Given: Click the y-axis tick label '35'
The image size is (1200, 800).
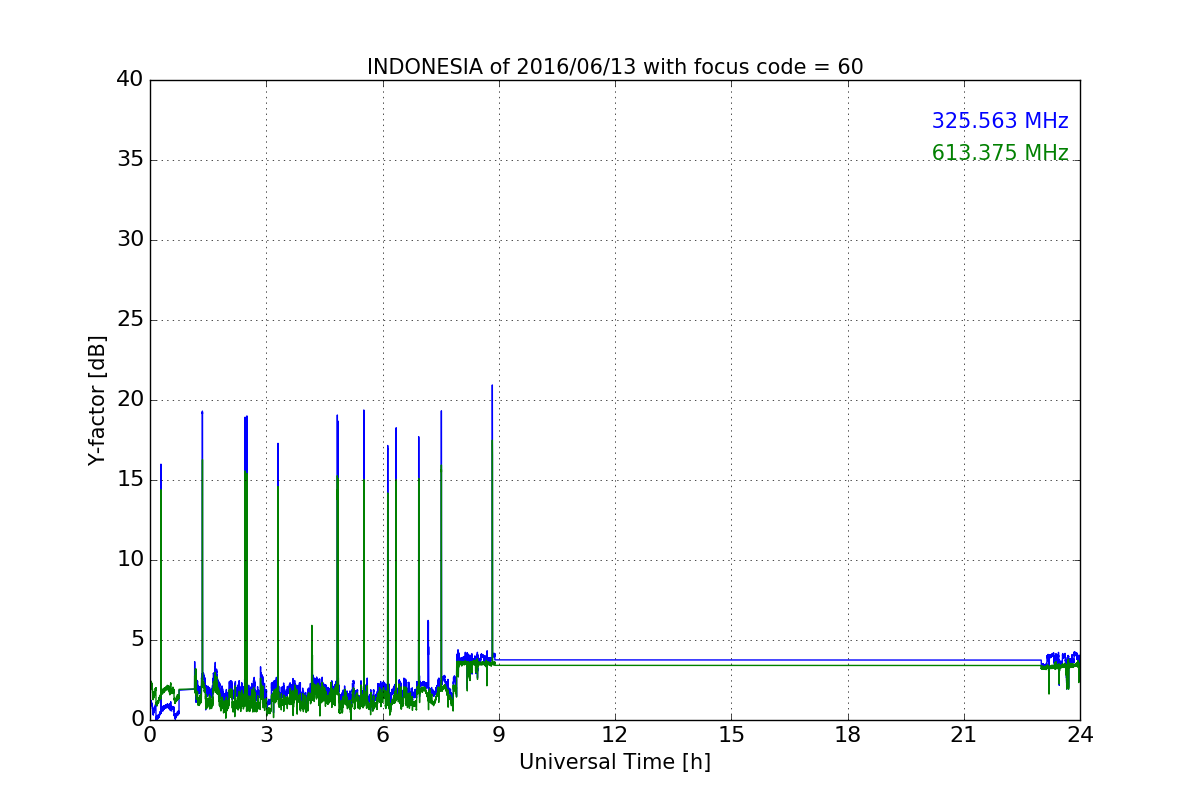Looking at the screenshot, I should click(129, 160).
